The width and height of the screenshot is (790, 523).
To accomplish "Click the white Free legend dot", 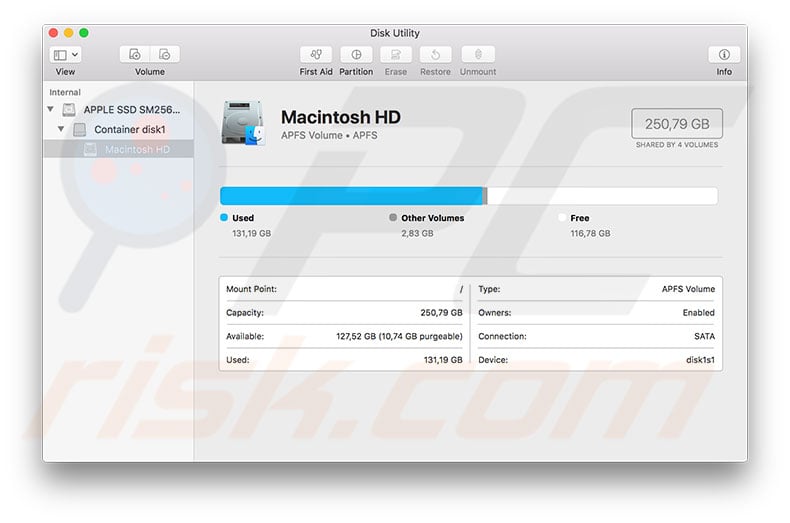I will tap(562, 217).
